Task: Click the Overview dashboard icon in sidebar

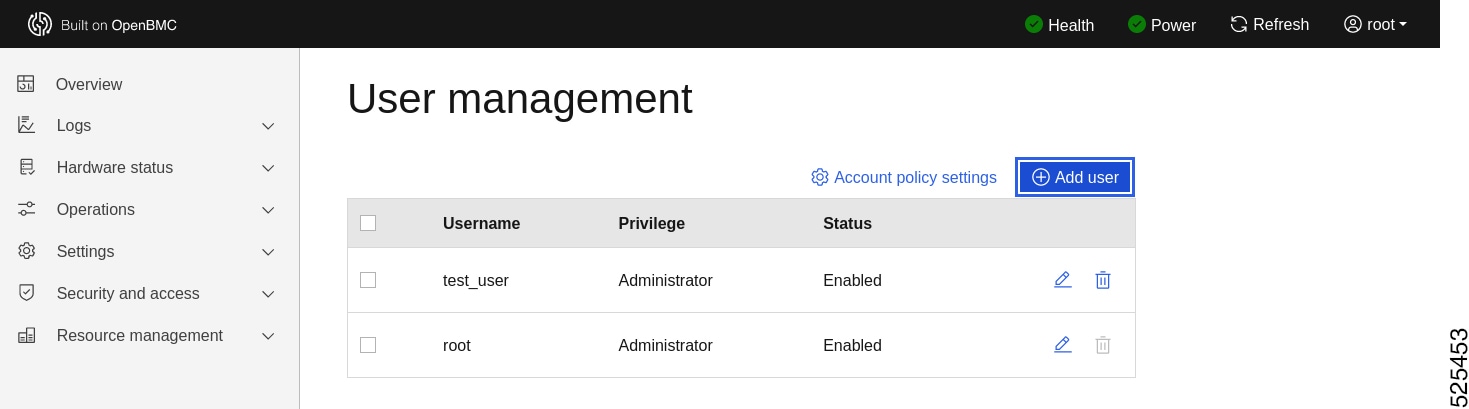Action: [26, 84]
